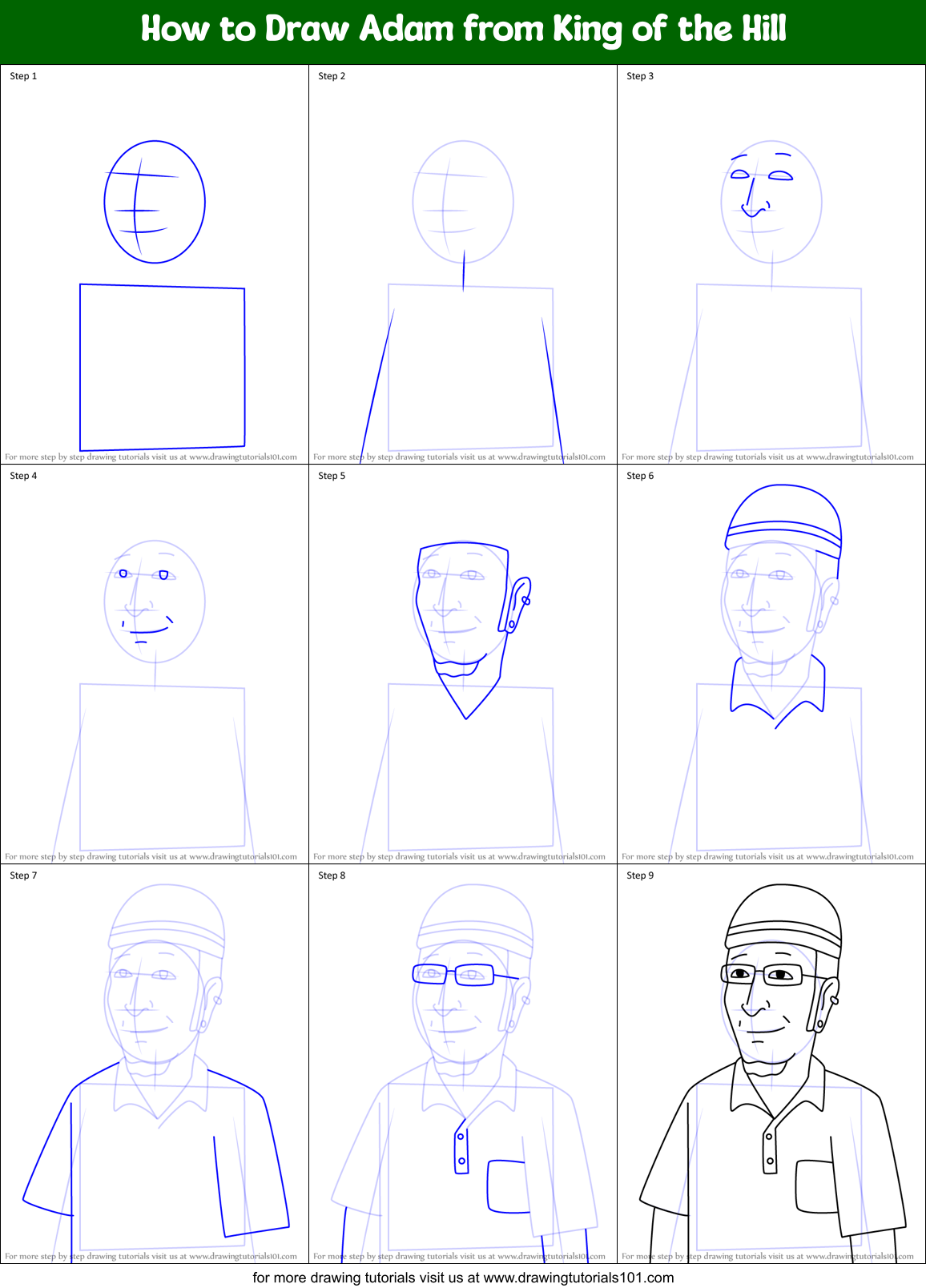Select the Step 2 drawing panel
The height and width of the screenshot is (1288, 926).
[463, 264]
